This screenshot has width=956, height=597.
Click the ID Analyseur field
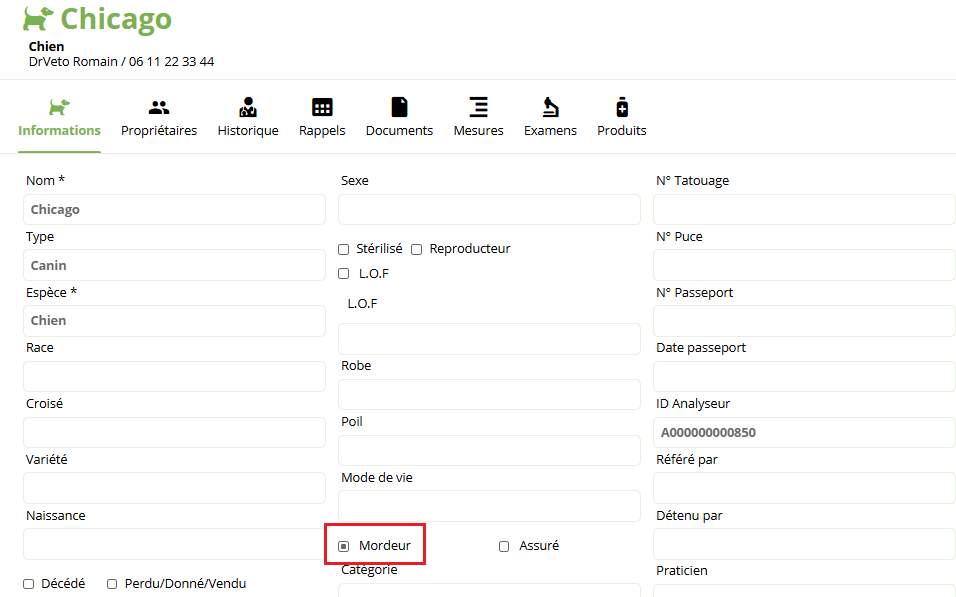[804, 432]
